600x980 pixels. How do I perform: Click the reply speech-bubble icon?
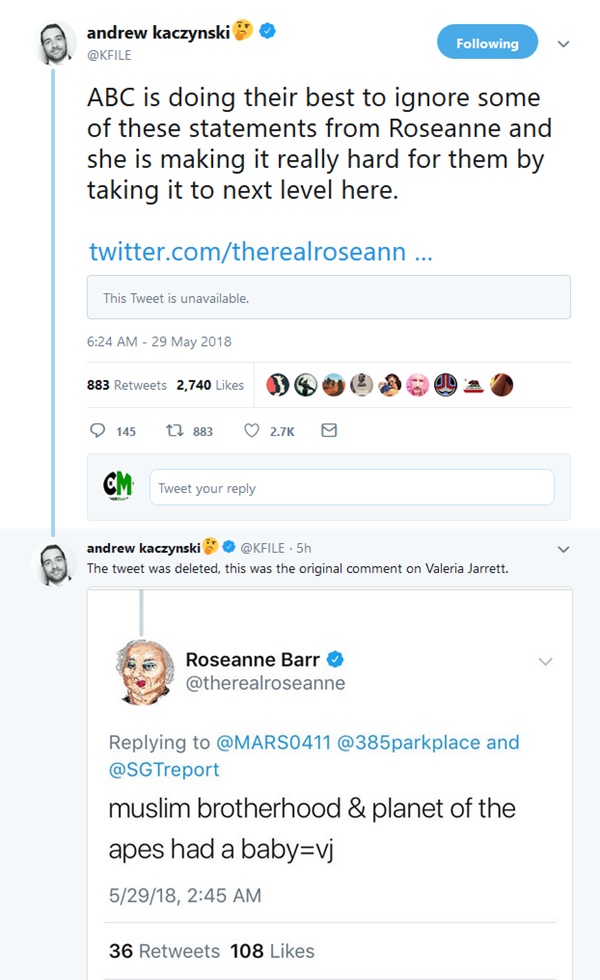pyautogui.click(x=98, y=431)
